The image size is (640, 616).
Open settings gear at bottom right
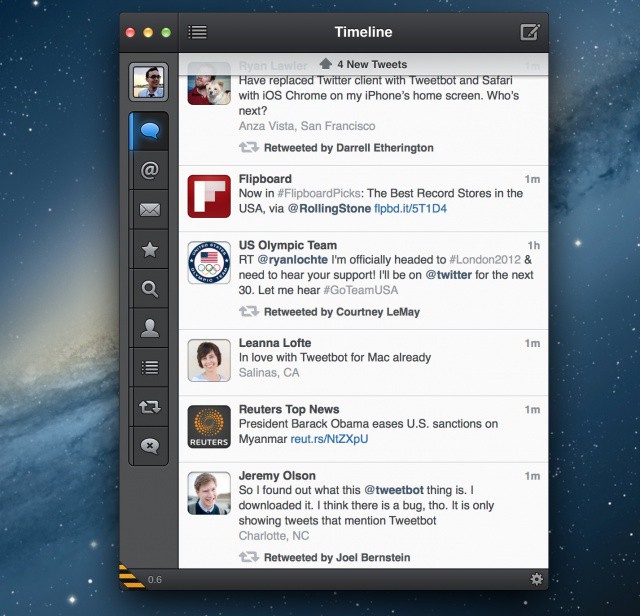[537, 579]
